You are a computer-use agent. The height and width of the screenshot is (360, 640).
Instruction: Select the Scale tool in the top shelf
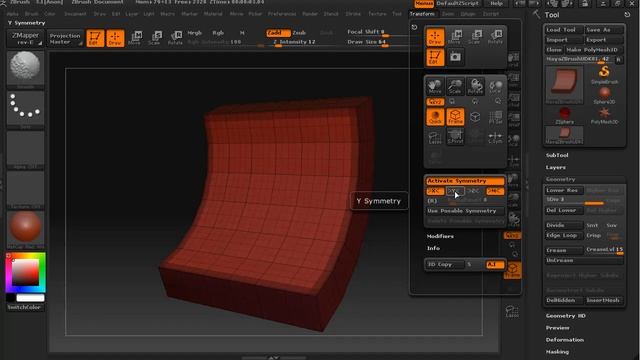(x=155, y=38)
